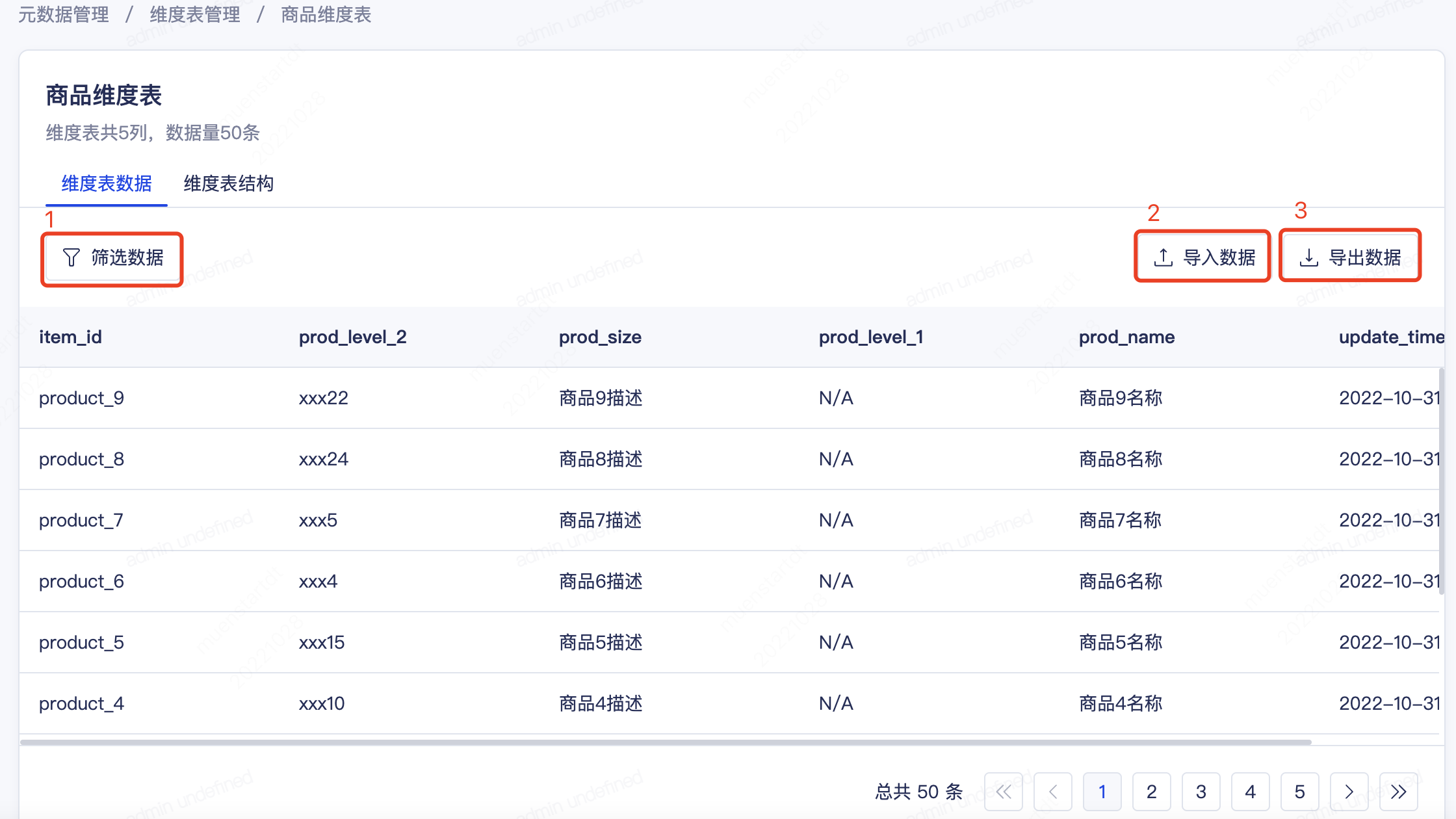Click the 商品9描述 cell
Image resolution: width=1456 pixels, height=819 pixels.
(601, 398)
